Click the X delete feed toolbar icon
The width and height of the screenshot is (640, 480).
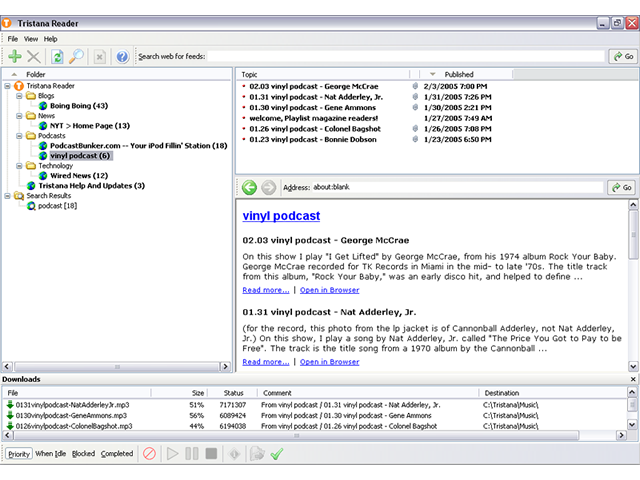tap(34, 56)
